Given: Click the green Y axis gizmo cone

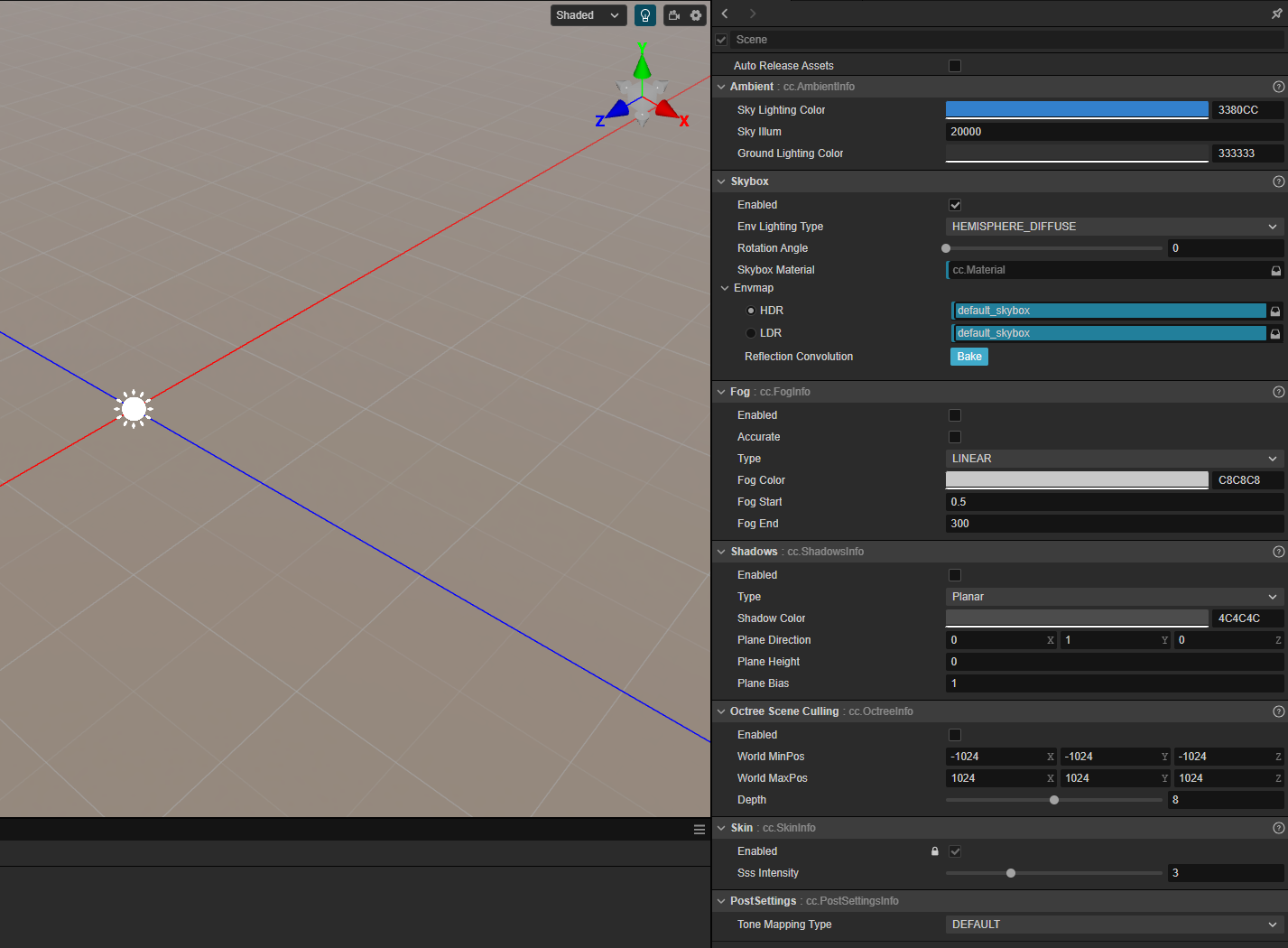Looking at the screenshot, I should tap(642, 66).
